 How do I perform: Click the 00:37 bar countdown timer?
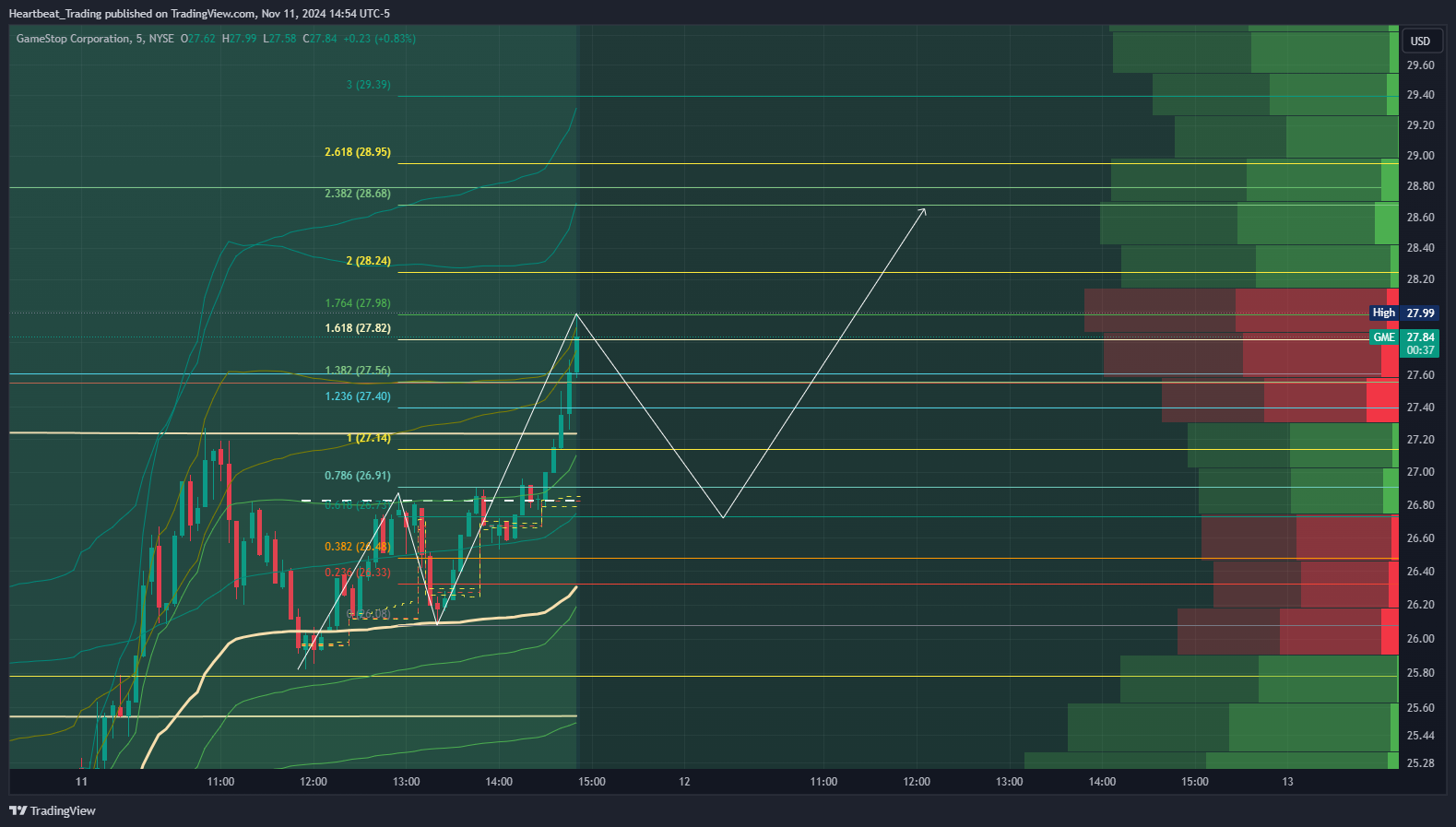1420,350
